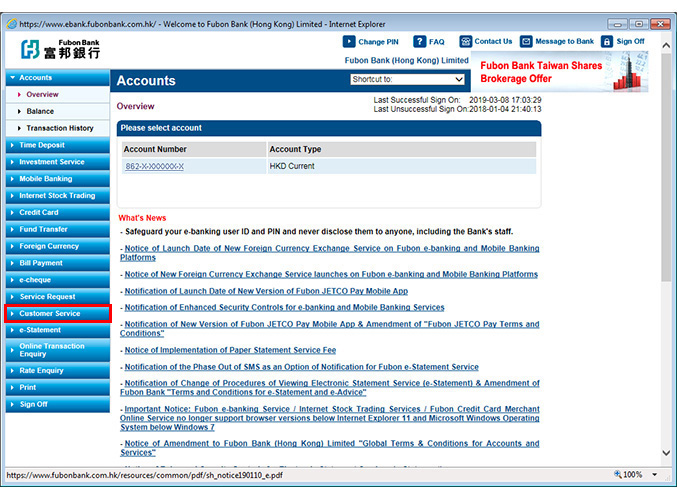677x500 pixels.
Task: Open Taiwan Shares Brokerage Offer banner
Action: pyautogui.click(x=560, y=72)
